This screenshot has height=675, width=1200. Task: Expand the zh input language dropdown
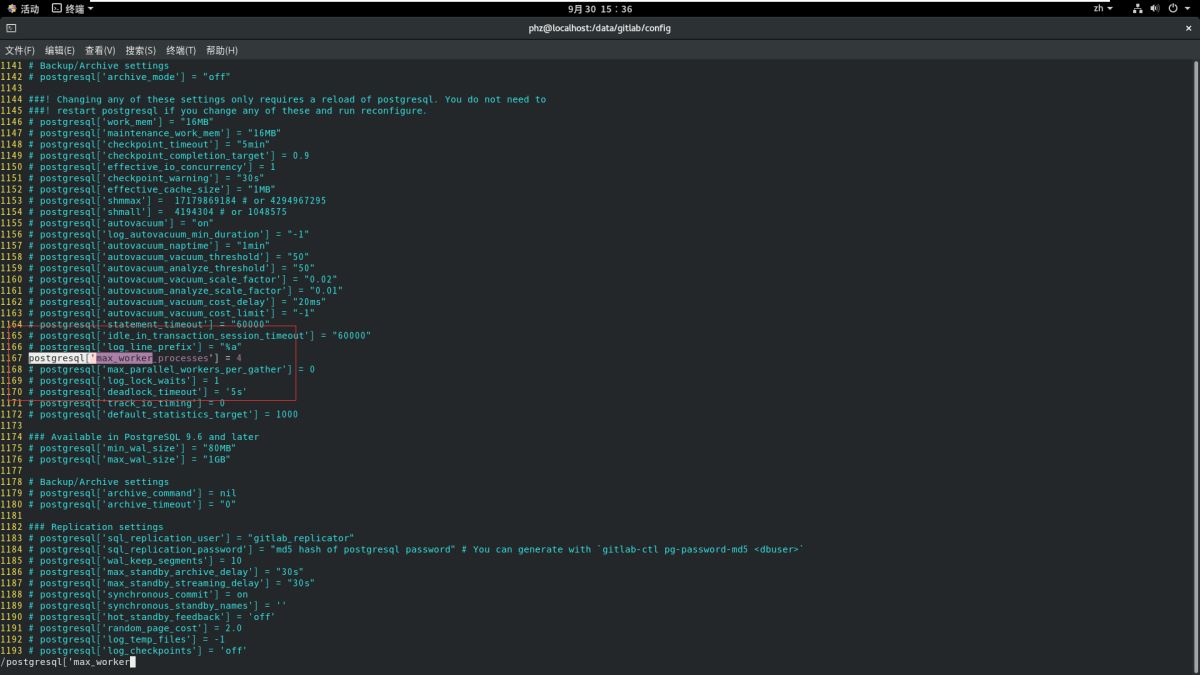pyautogui.click(x=1102, y=8)
